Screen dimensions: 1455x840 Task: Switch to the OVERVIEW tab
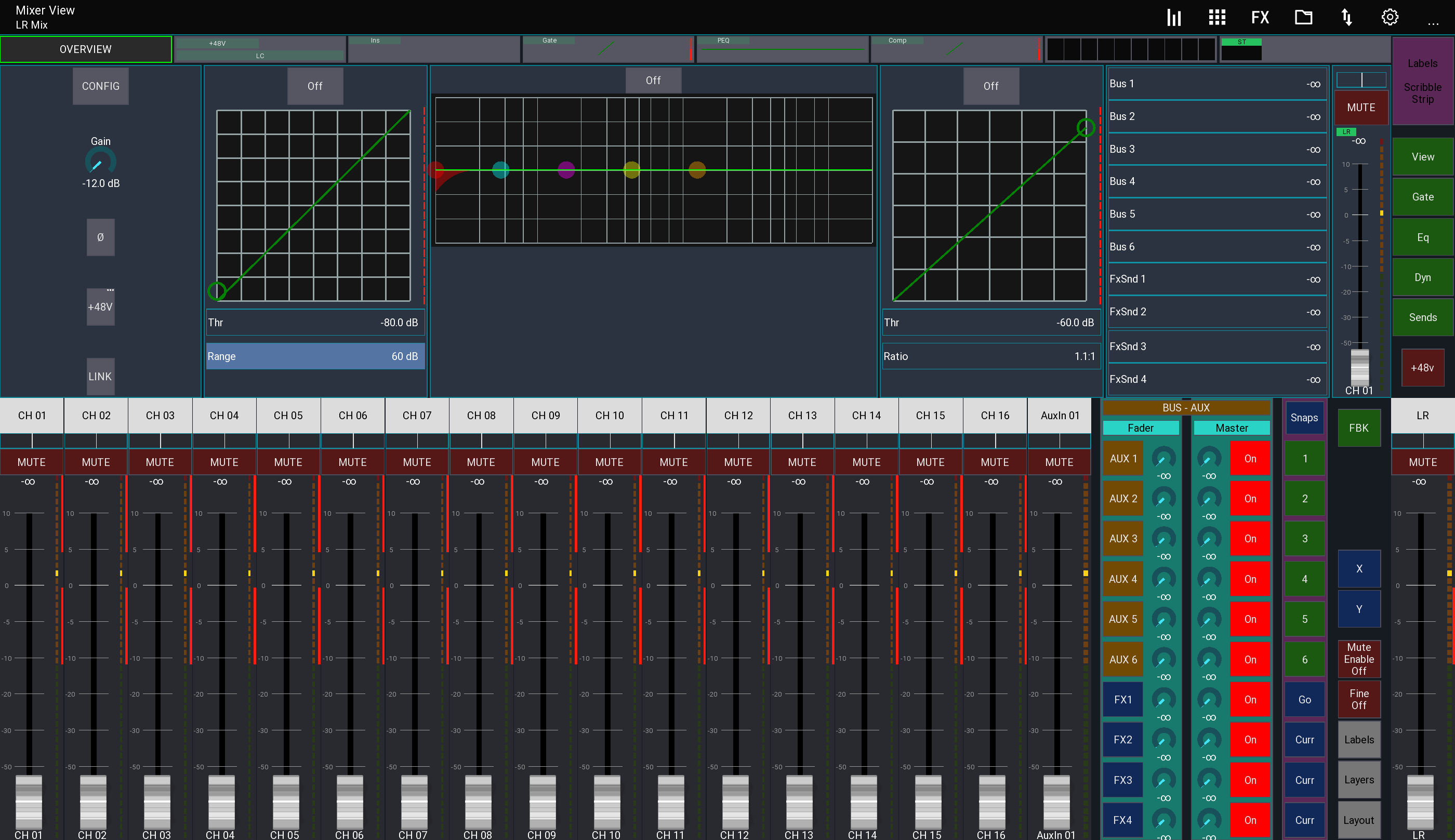pos(85,49)
